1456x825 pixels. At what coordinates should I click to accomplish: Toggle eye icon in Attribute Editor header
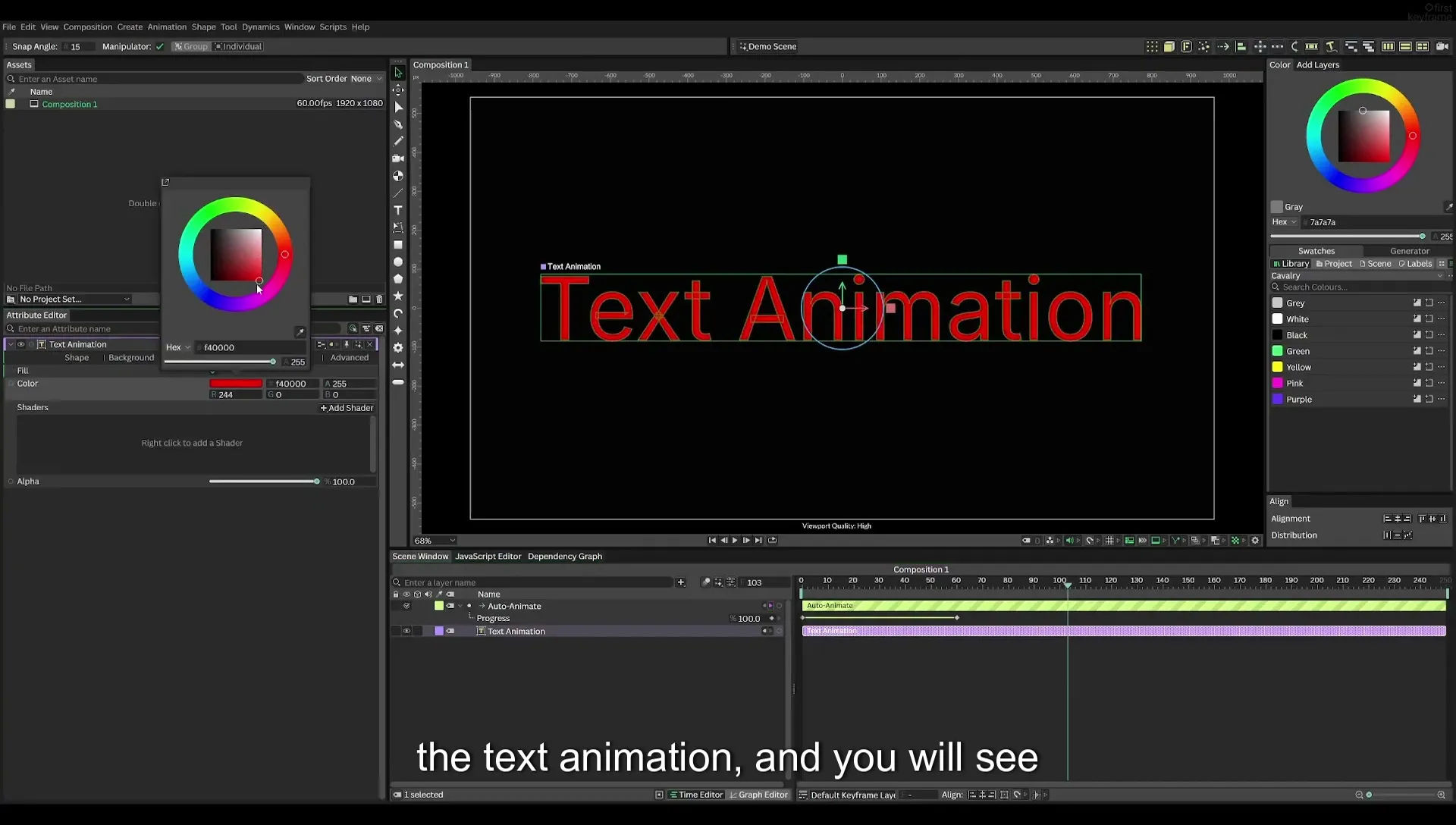[21, 344]
